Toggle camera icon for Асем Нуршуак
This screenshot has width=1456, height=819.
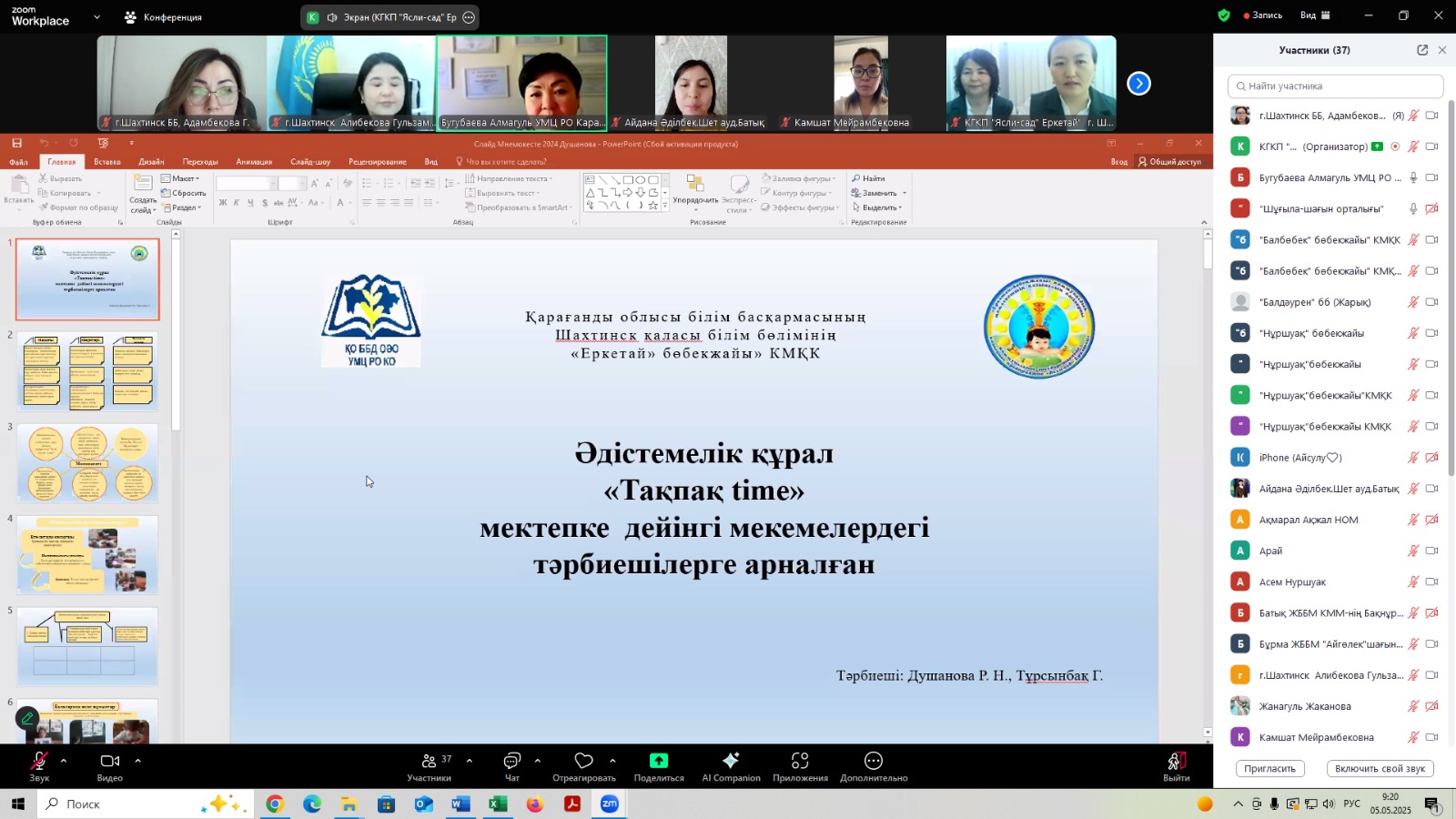coord(1431,581)
